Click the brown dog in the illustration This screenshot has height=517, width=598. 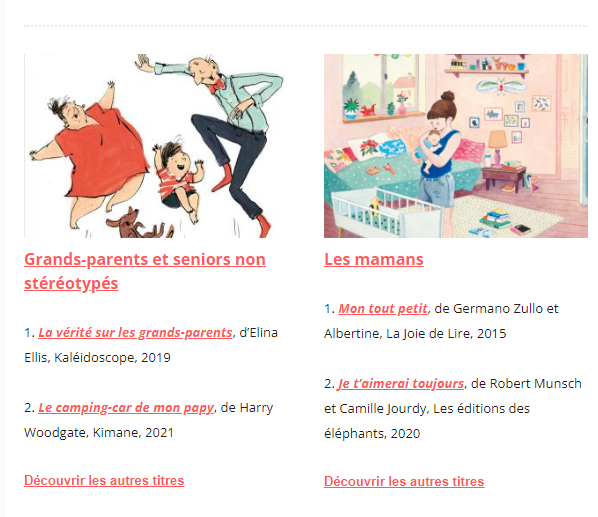[137, 225]
